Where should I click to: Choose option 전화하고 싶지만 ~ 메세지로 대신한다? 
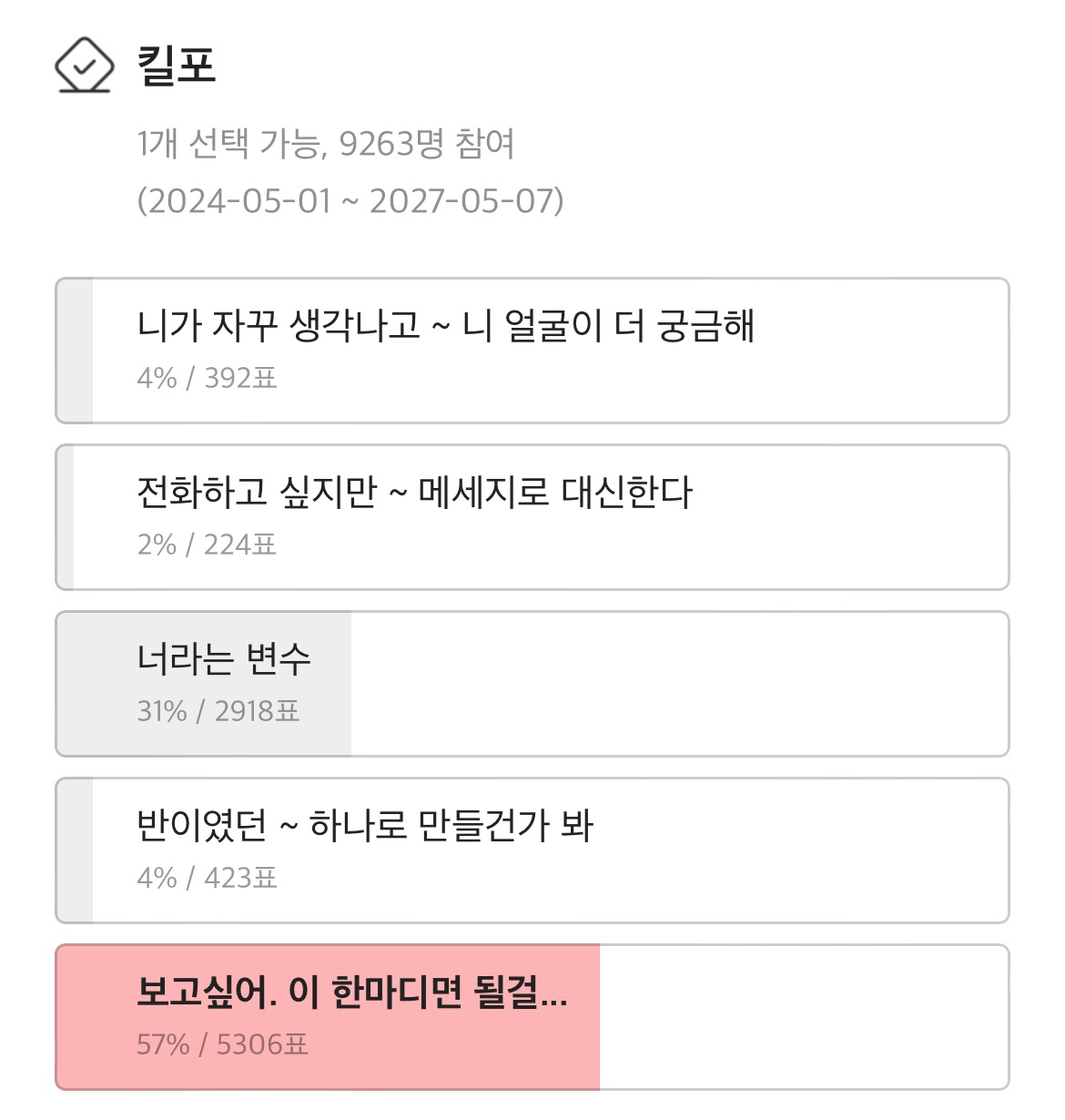(532, 517)
